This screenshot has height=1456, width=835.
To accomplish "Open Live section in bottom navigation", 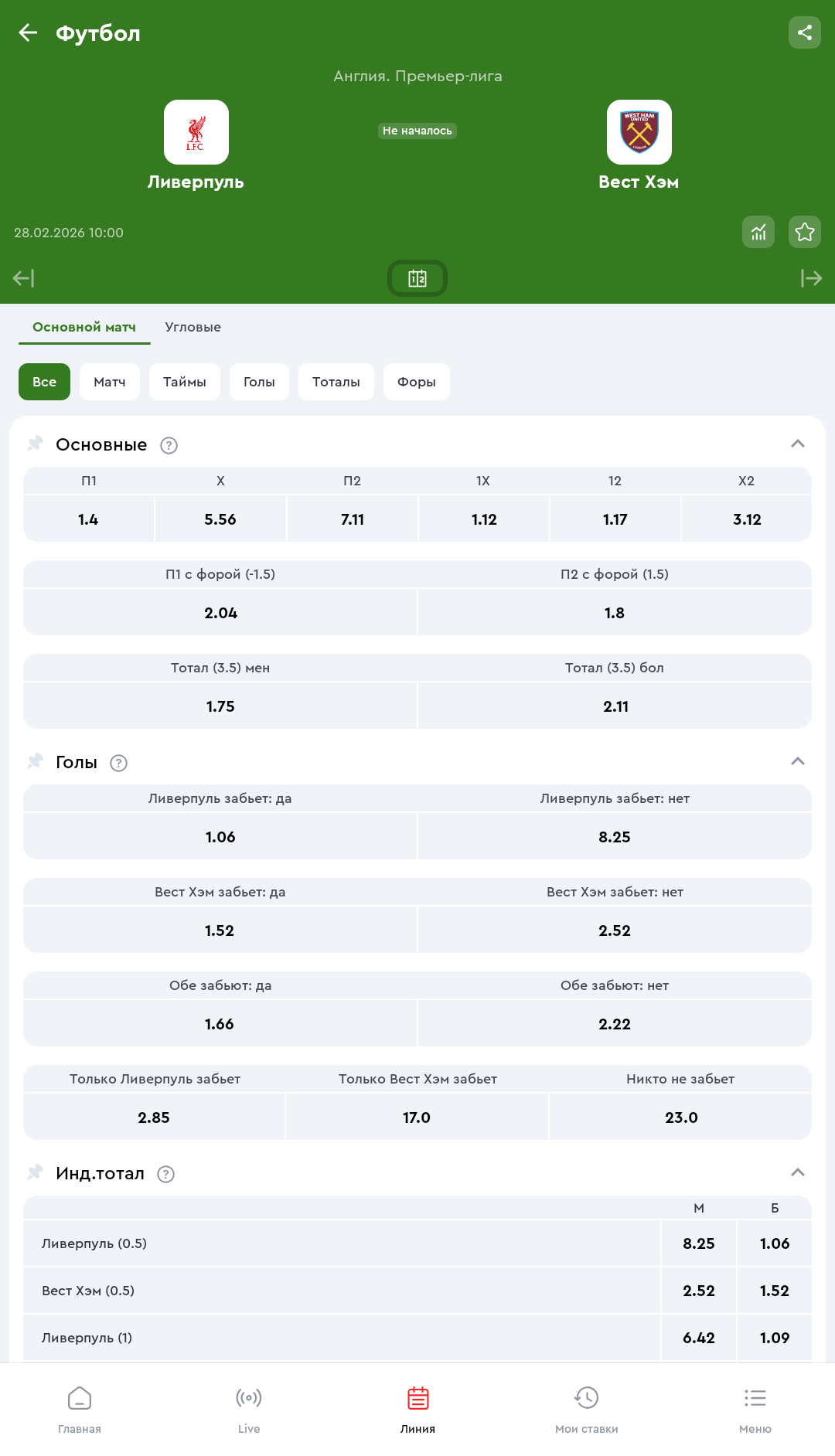I will [249, 1408].
